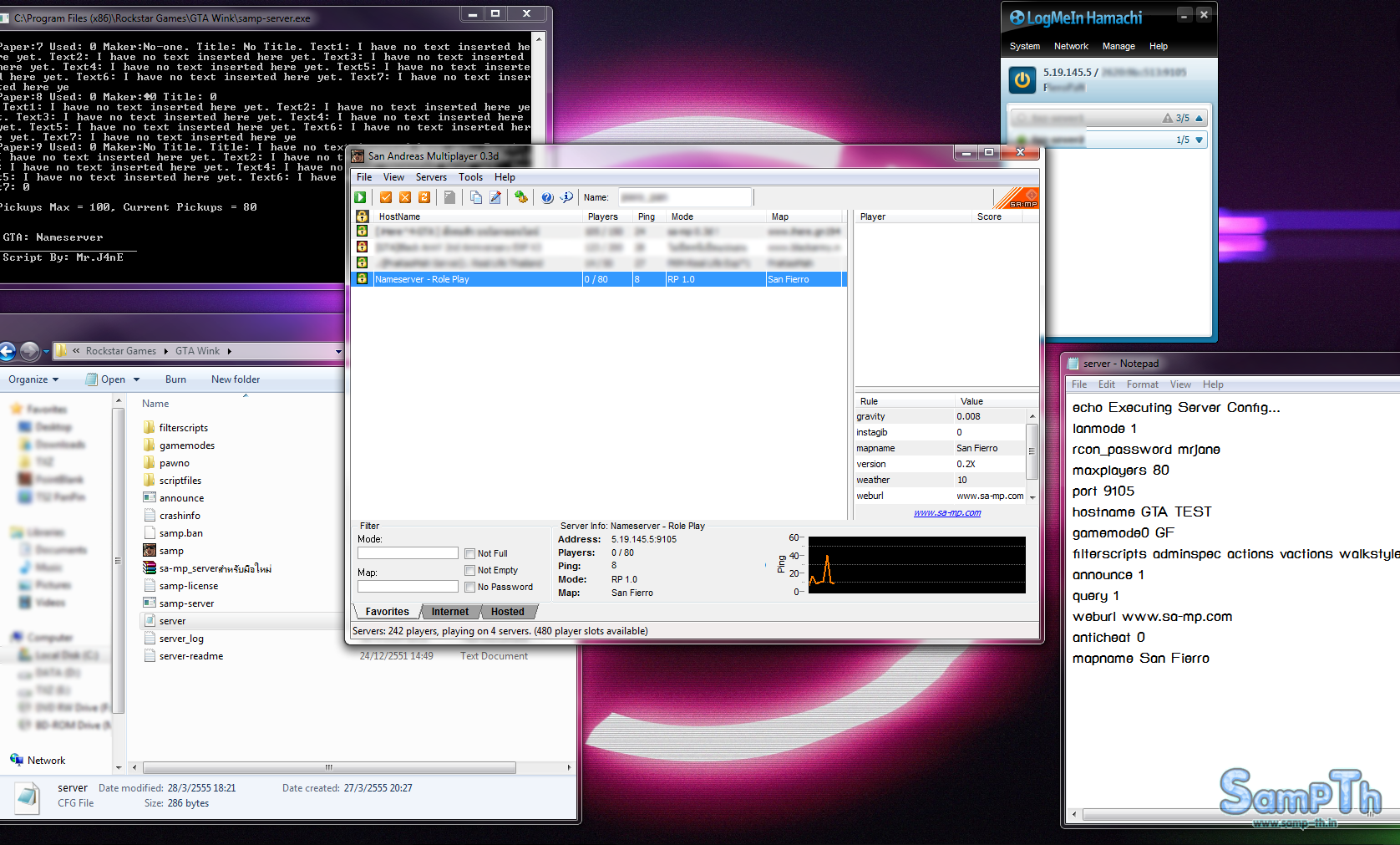This screenshot has width=1400, height=845.
Task: Open Explorer recent pages dropdown arrow
Action: (46, 351)
